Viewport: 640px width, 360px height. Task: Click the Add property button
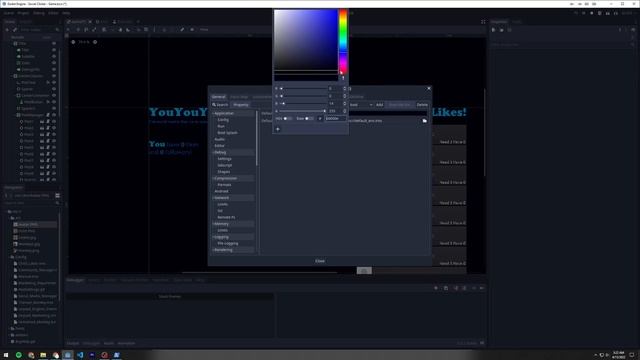click(379, 105)
